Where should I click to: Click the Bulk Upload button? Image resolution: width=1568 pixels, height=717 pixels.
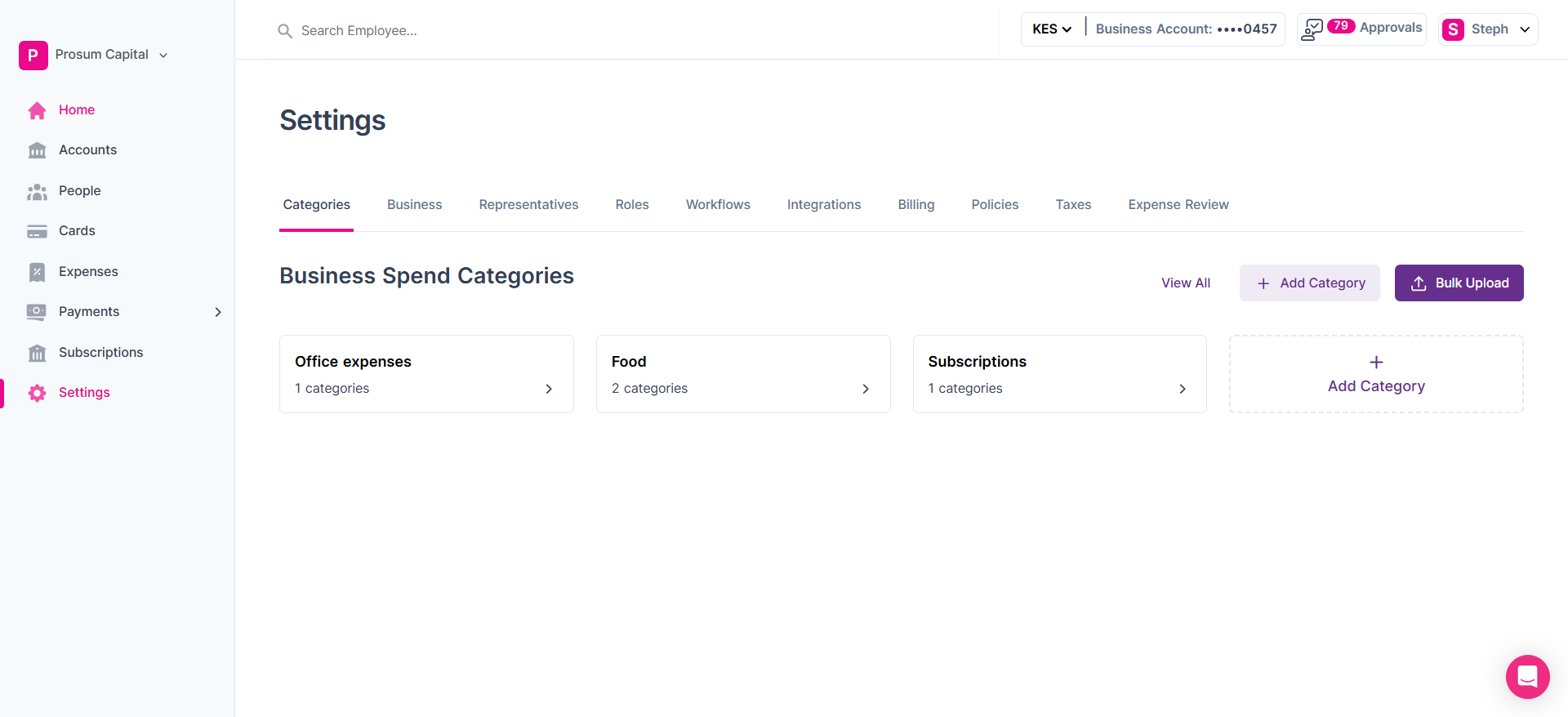[x=1459, y=283]
